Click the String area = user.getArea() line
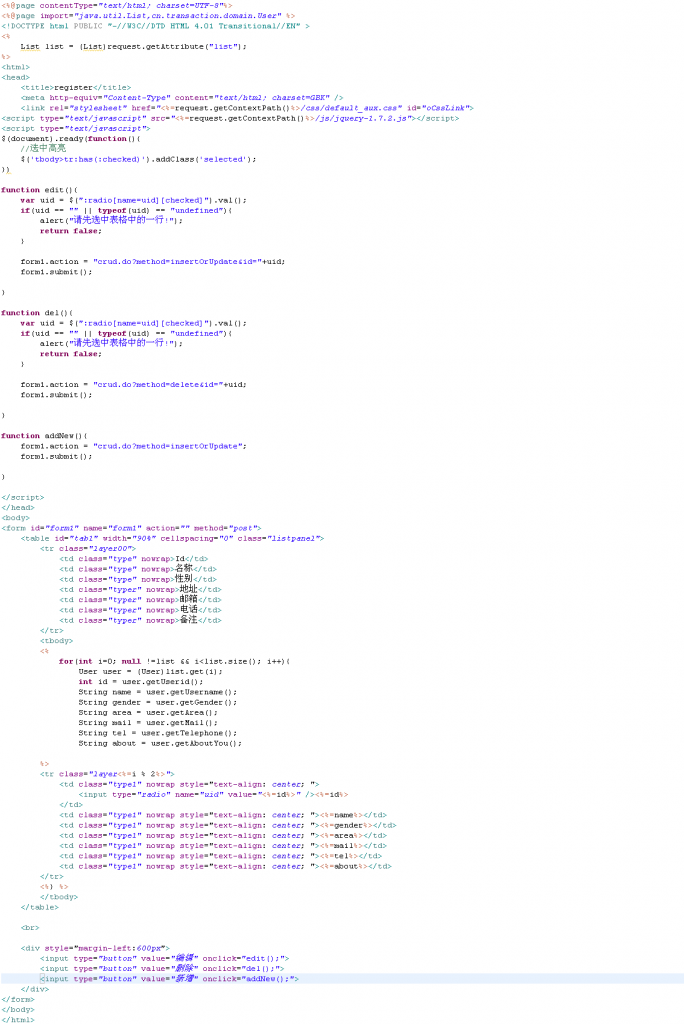This screenshot has width=684, height=1024. pos(148,712)
